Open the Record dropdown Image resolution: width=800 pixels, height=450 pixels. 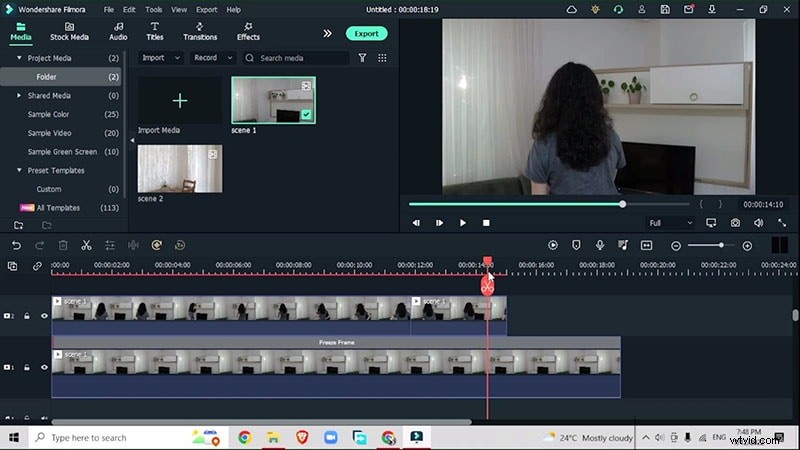211,58
